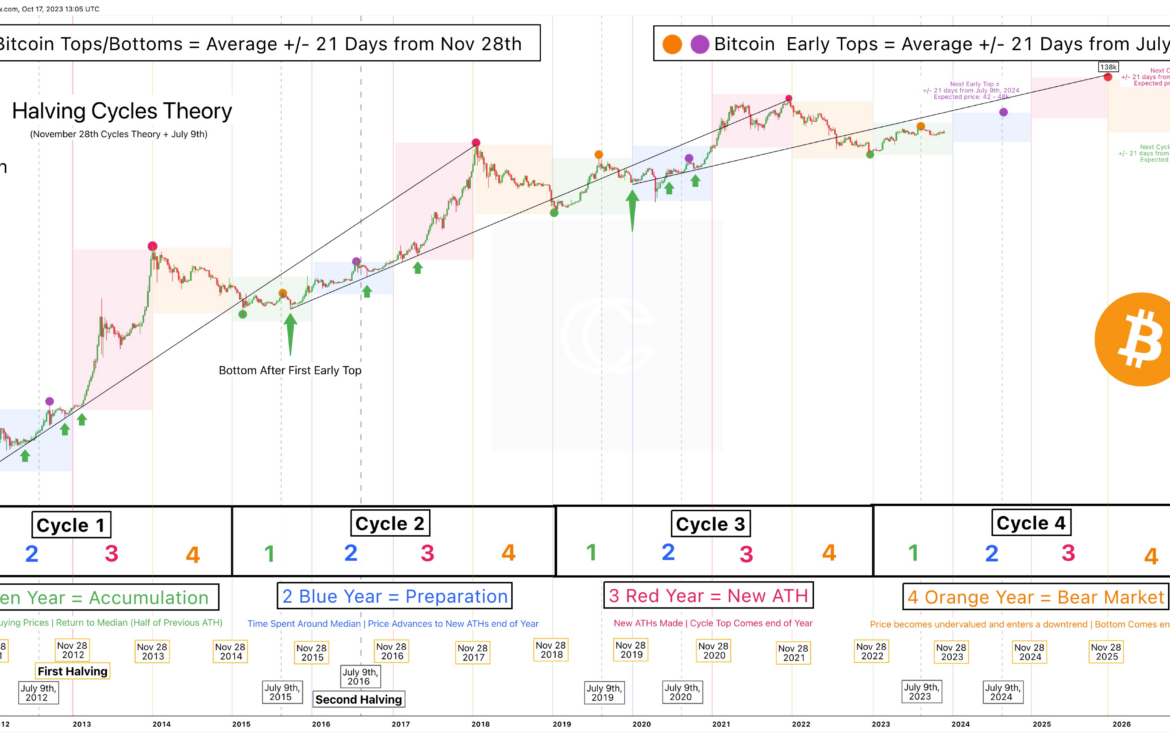This screenshot has height=752, width=1170.
Task: Click the green bottom dot near start of 2015
Action: coord(243,315)
